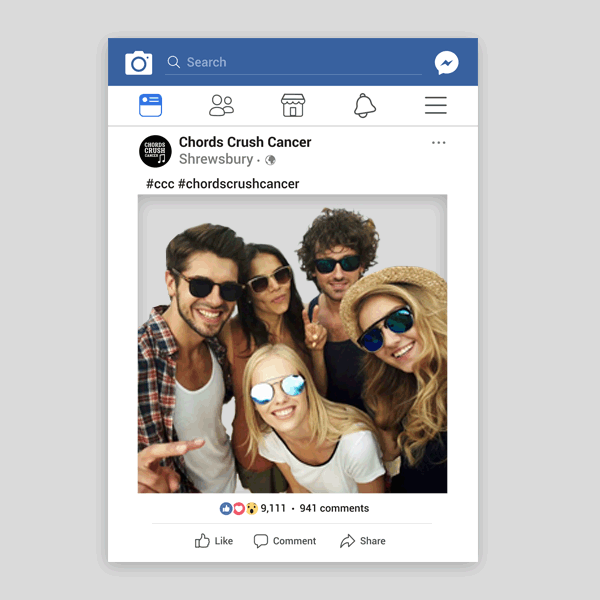This screenshot has width=600, height=600.
Task: Click the Comment button
Action: coord(285,541)
